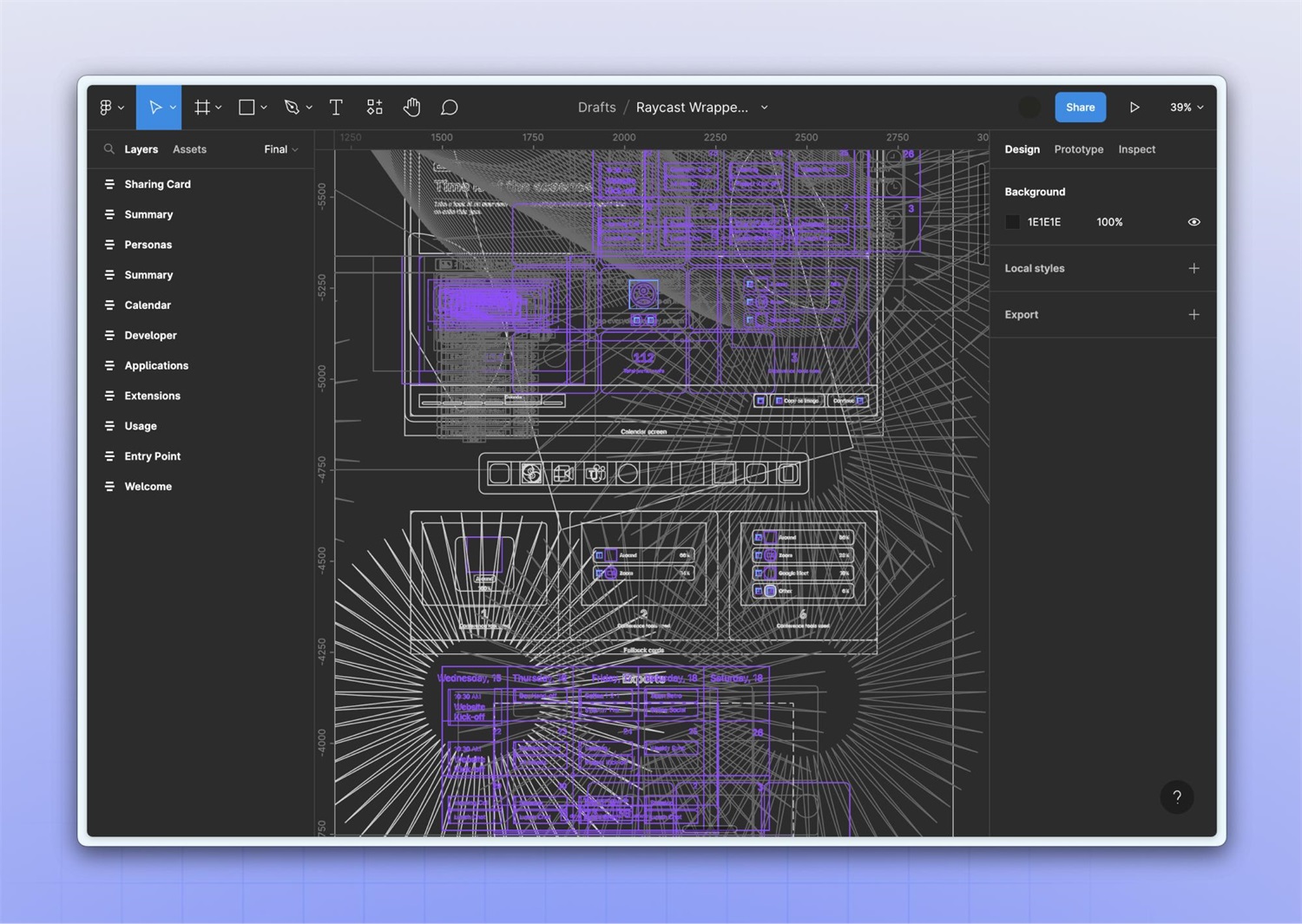Click the Personas frame icon

click(109, 245)
